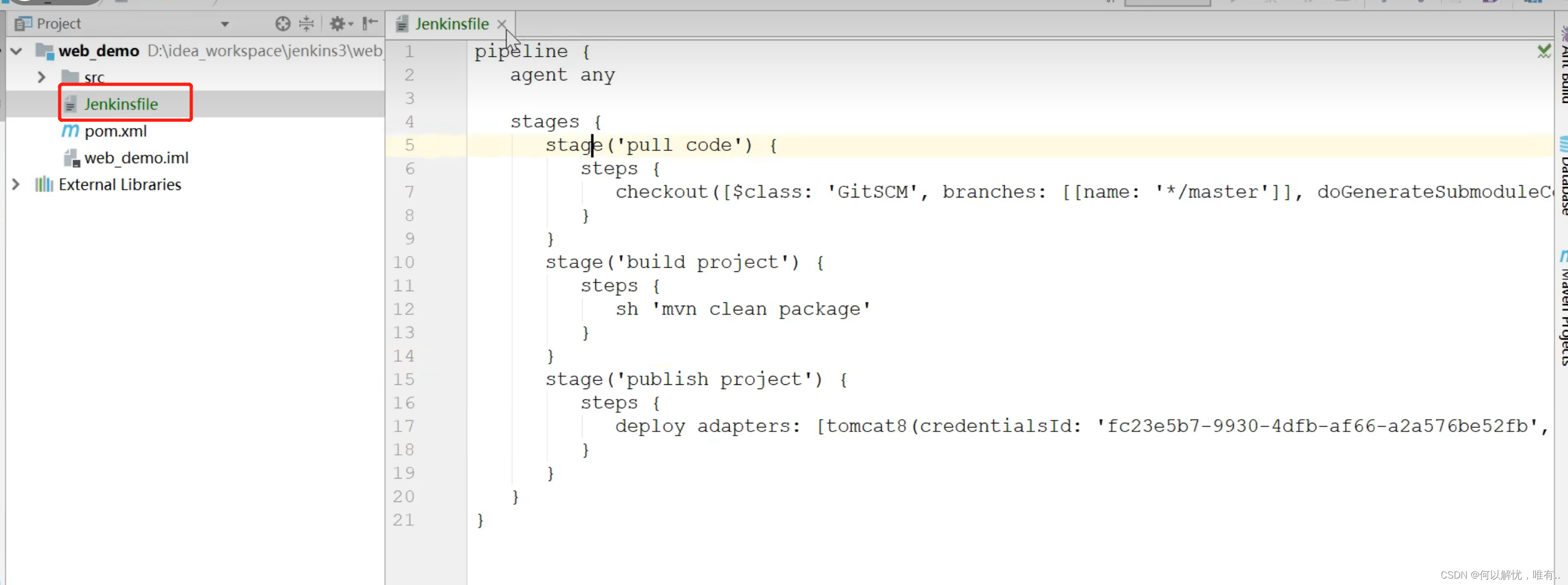Select web_demo project root
The width and height of the screenshot is (1568, 585).
tap(98, 50)
